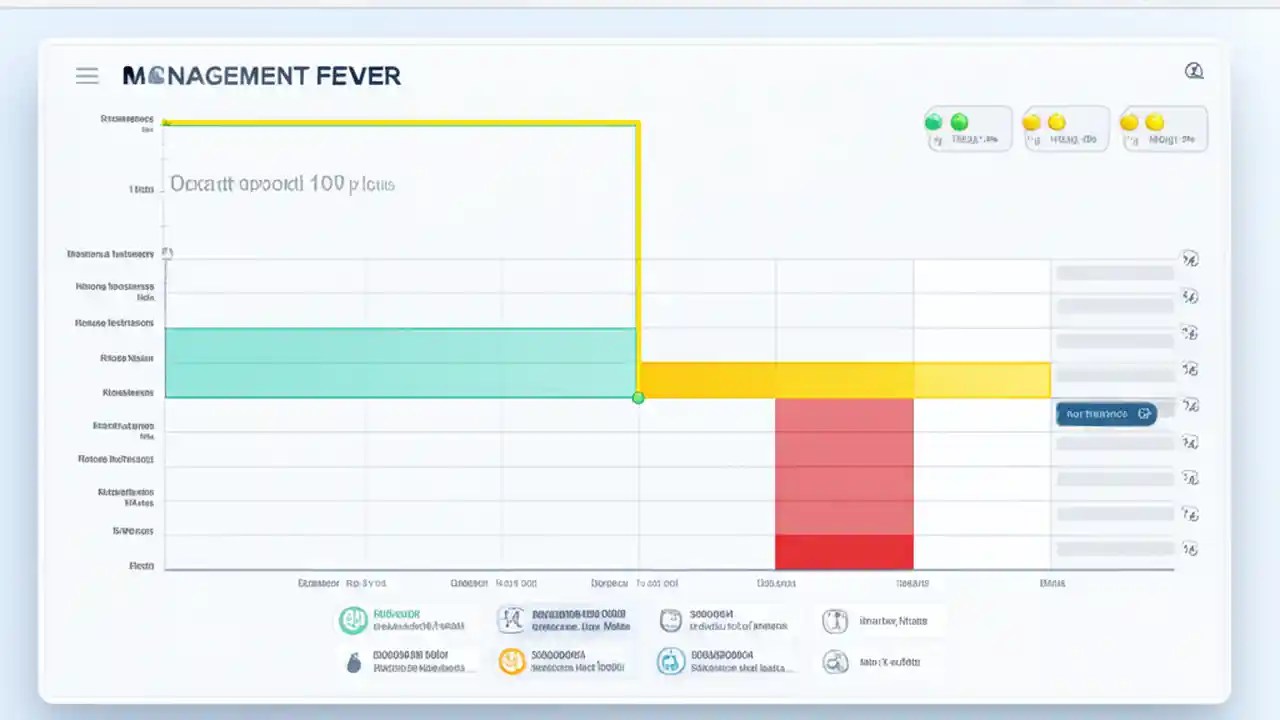The image size is (1280, 720).
Task: Click the Management Fever header title
Action: tap(261, 75)
